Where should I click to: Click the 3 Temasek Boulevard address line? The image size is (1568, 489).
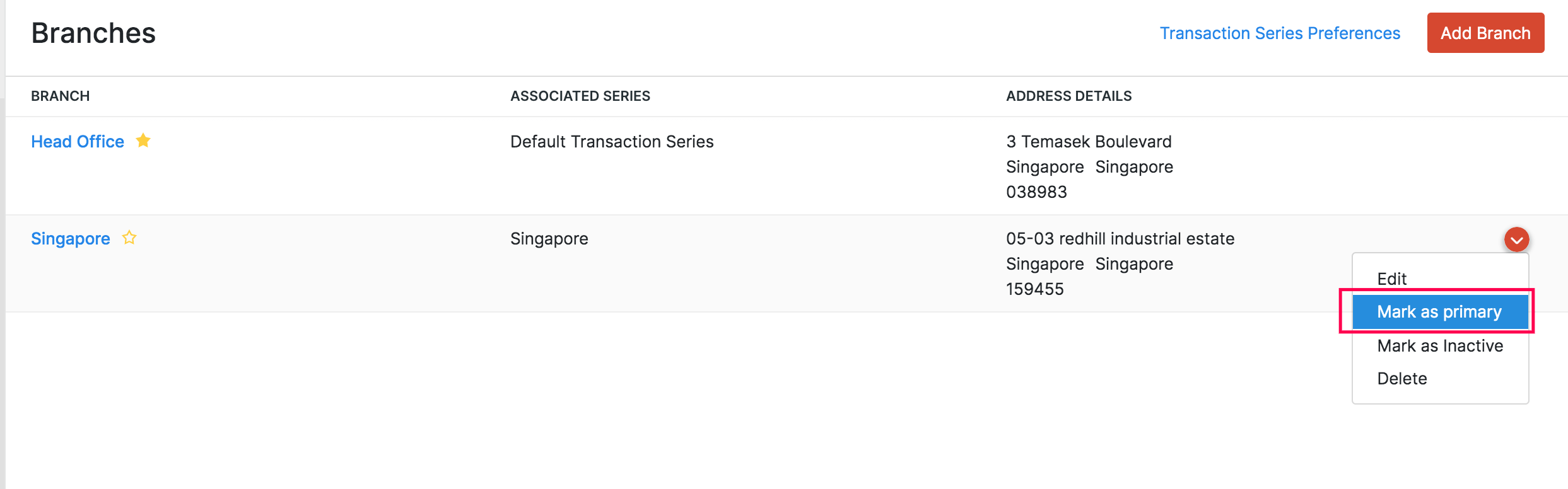coord(1089,142)
